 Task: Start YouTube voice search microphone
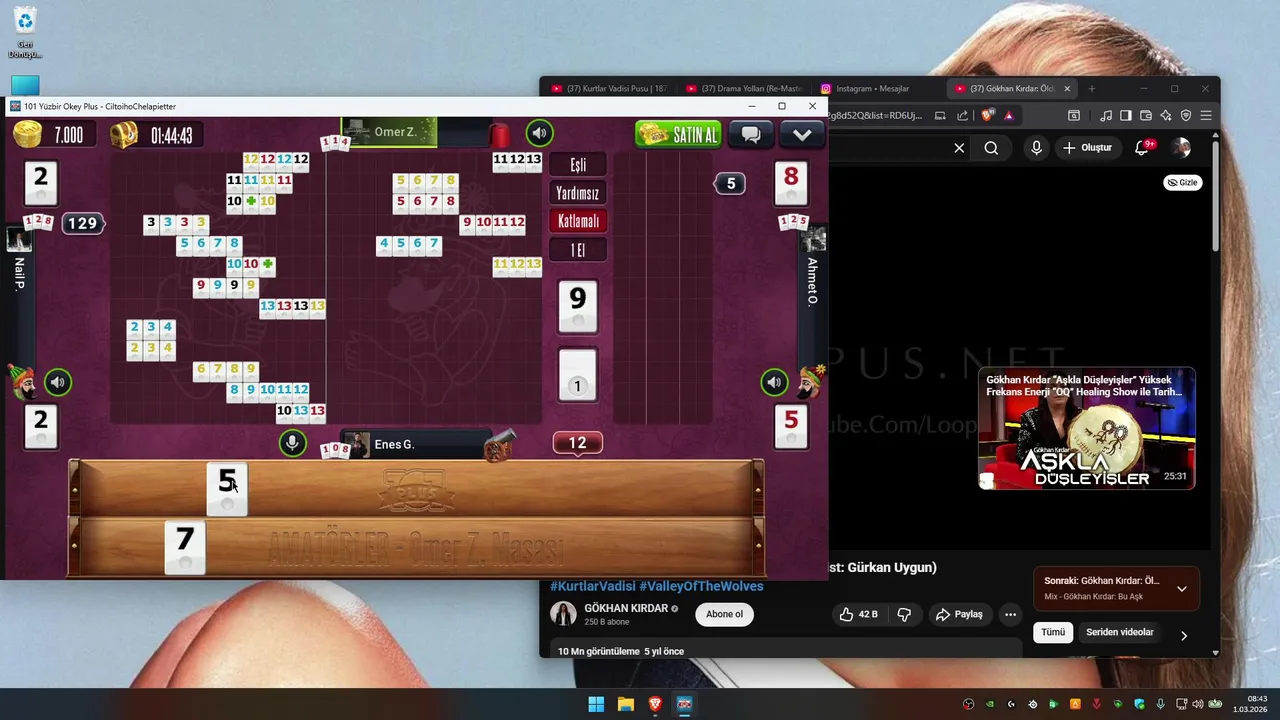[x=1036, y=148]
